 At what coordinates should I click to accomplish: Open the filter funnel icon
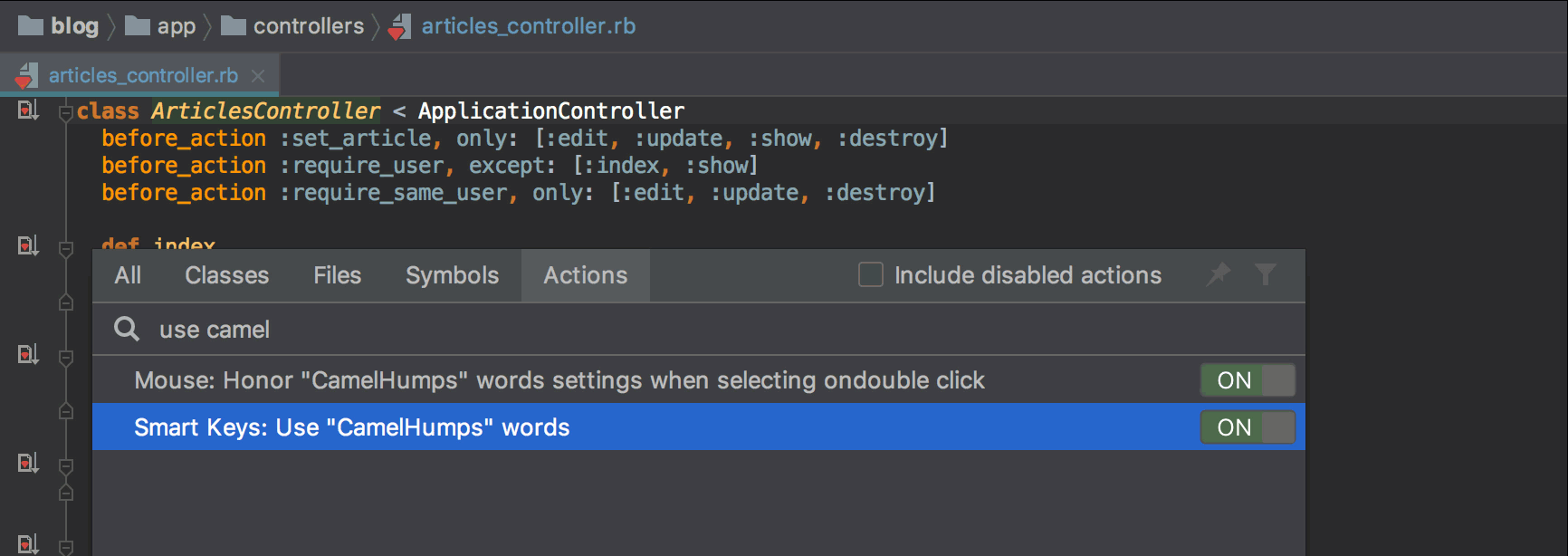click(1266, 273)
